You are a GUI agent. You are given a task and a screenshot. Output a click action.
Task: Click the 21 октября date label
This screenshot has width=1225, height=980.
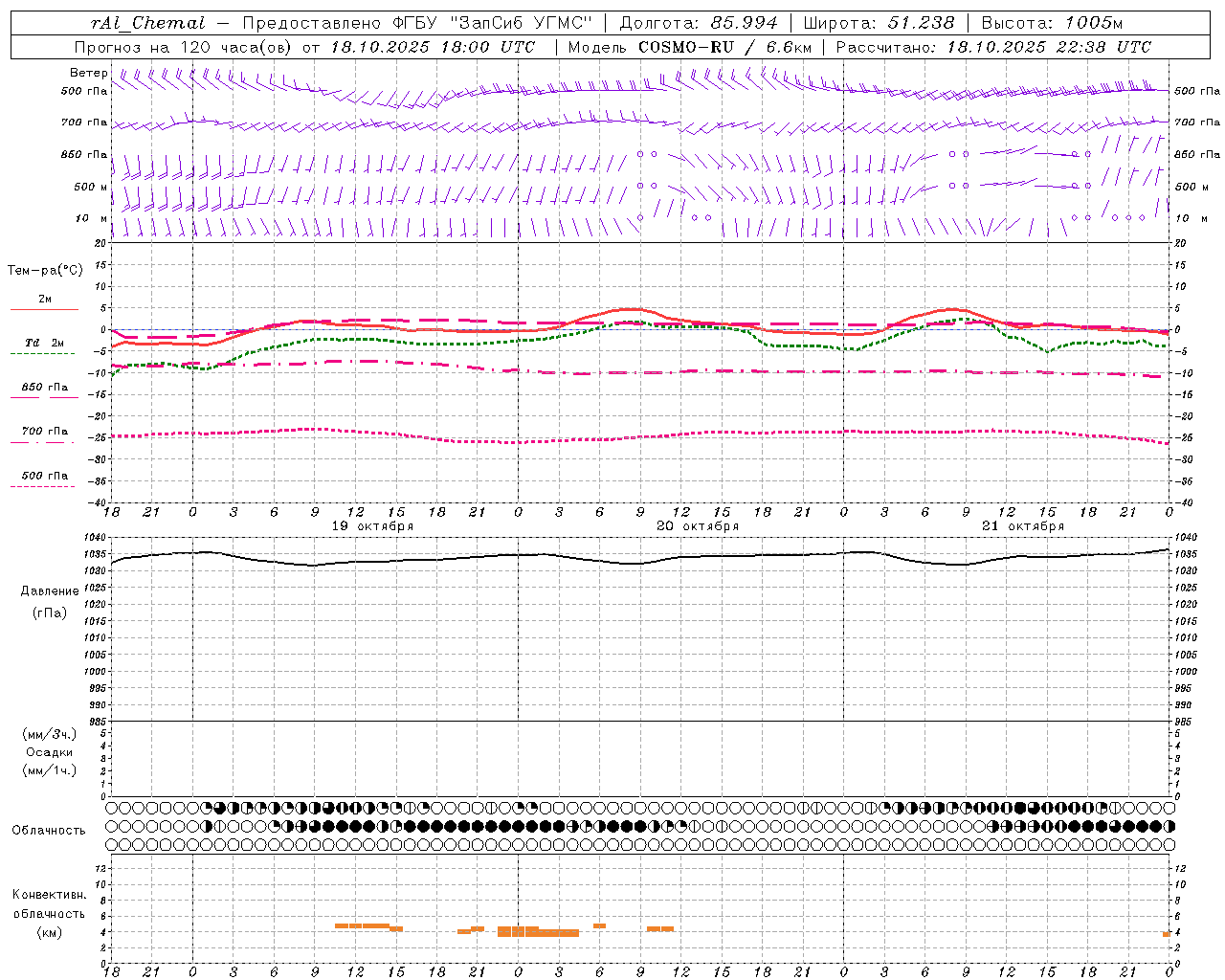tap(1023, 526)
